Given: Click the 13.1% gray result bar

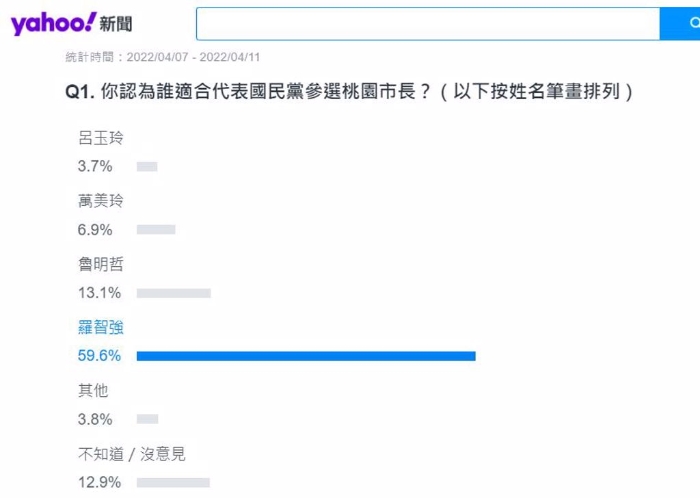Looking at the screenshot, I should 174,293.
